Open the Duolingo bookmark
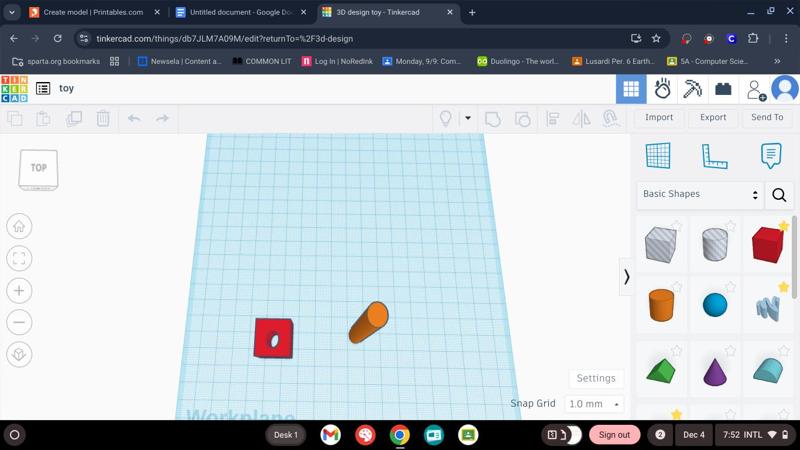 [518, 61]
